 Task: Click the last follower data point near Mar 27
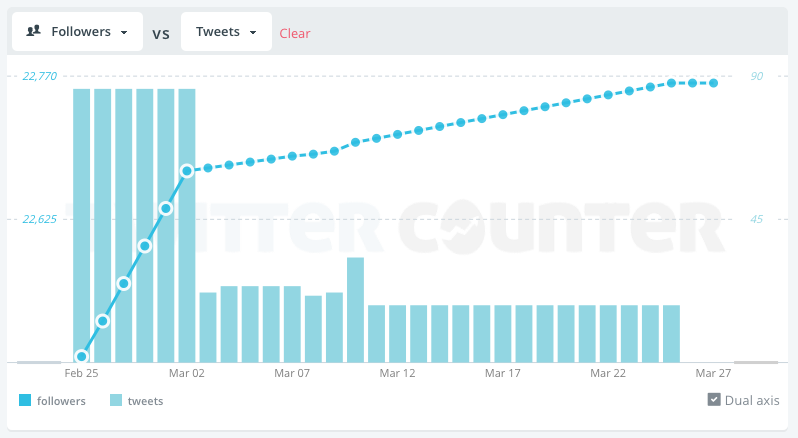714,83
